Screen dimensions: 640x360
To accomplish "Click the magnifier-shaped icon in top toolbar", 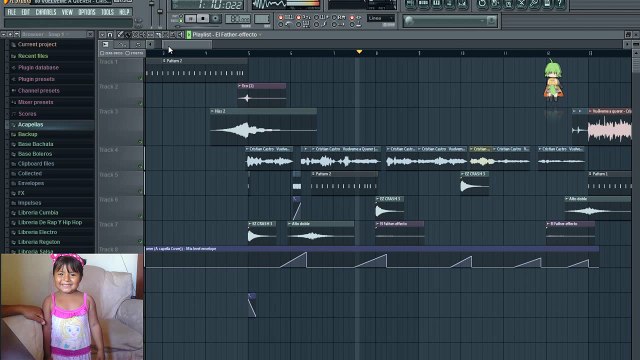I will pos(535,4).
